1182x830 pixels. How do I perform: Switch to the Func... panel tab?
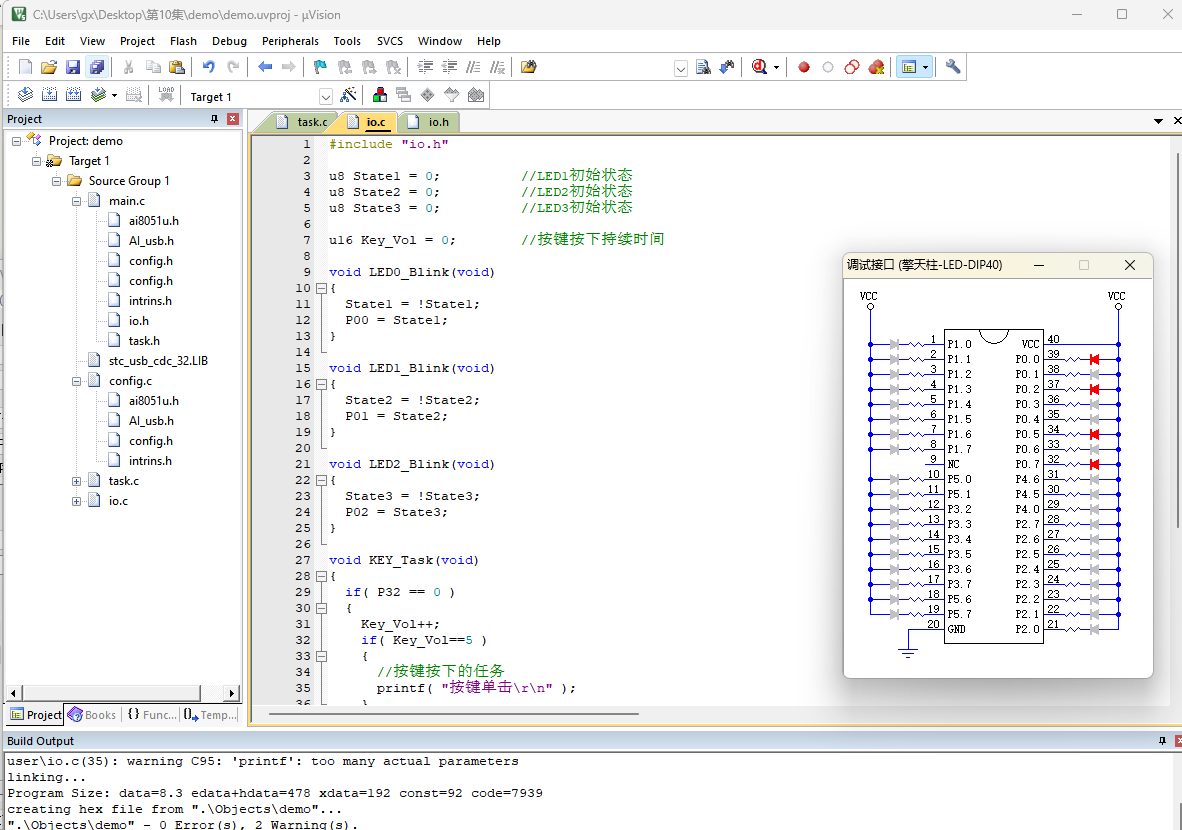pos(152,715)
